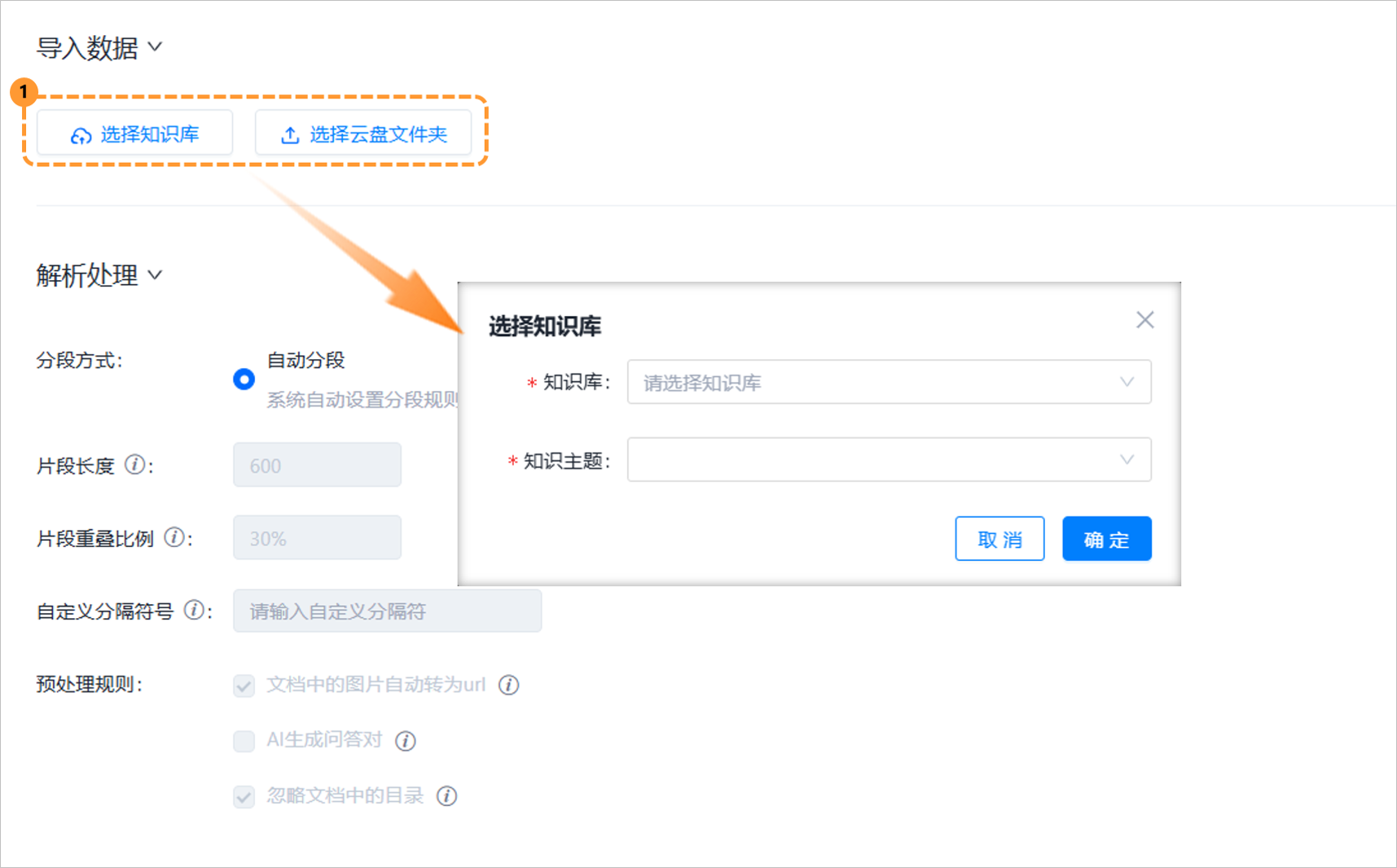Click the upload icon on 选择云盘文件夹 button
This screenshot has width=1397, height=868.
tap(289, 134)
